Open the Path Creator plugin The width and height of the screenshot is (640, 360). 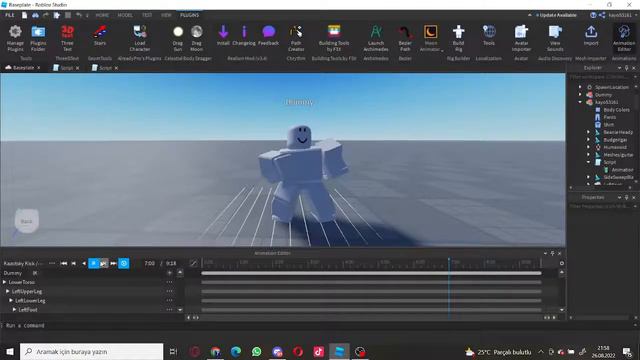tap(296, 38)
